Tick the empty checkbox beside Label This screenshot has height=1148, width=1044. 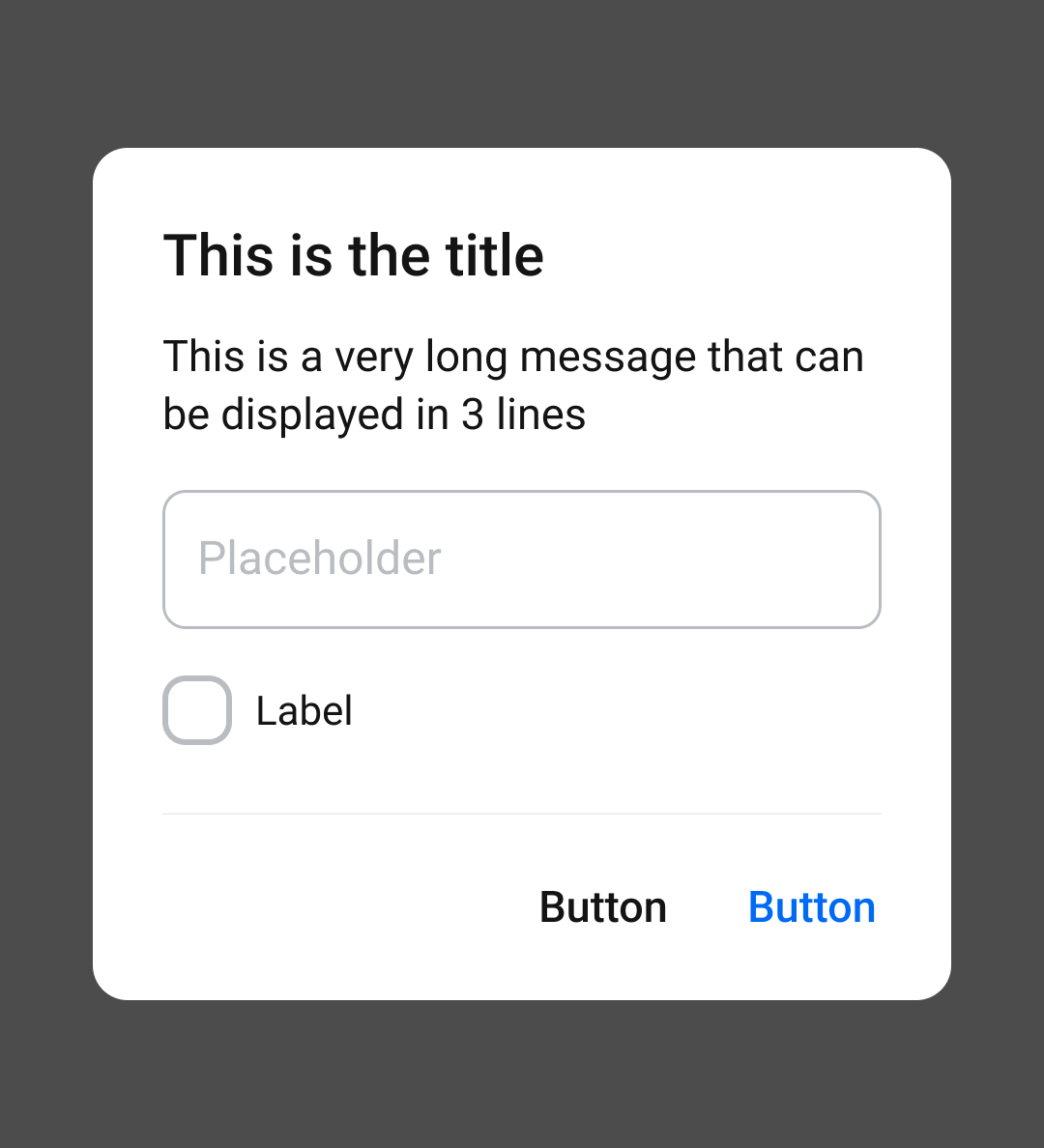pyautogui.click(x=197, y=710)
